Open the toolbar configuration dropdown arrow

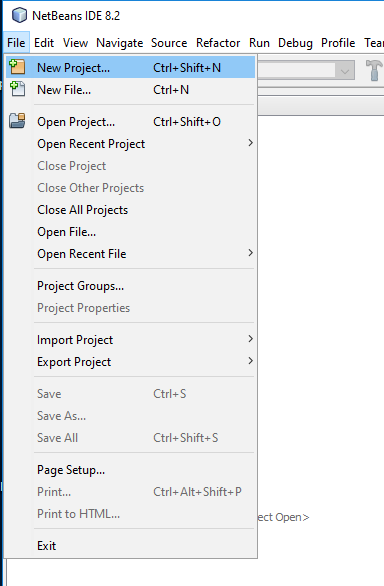345,71
